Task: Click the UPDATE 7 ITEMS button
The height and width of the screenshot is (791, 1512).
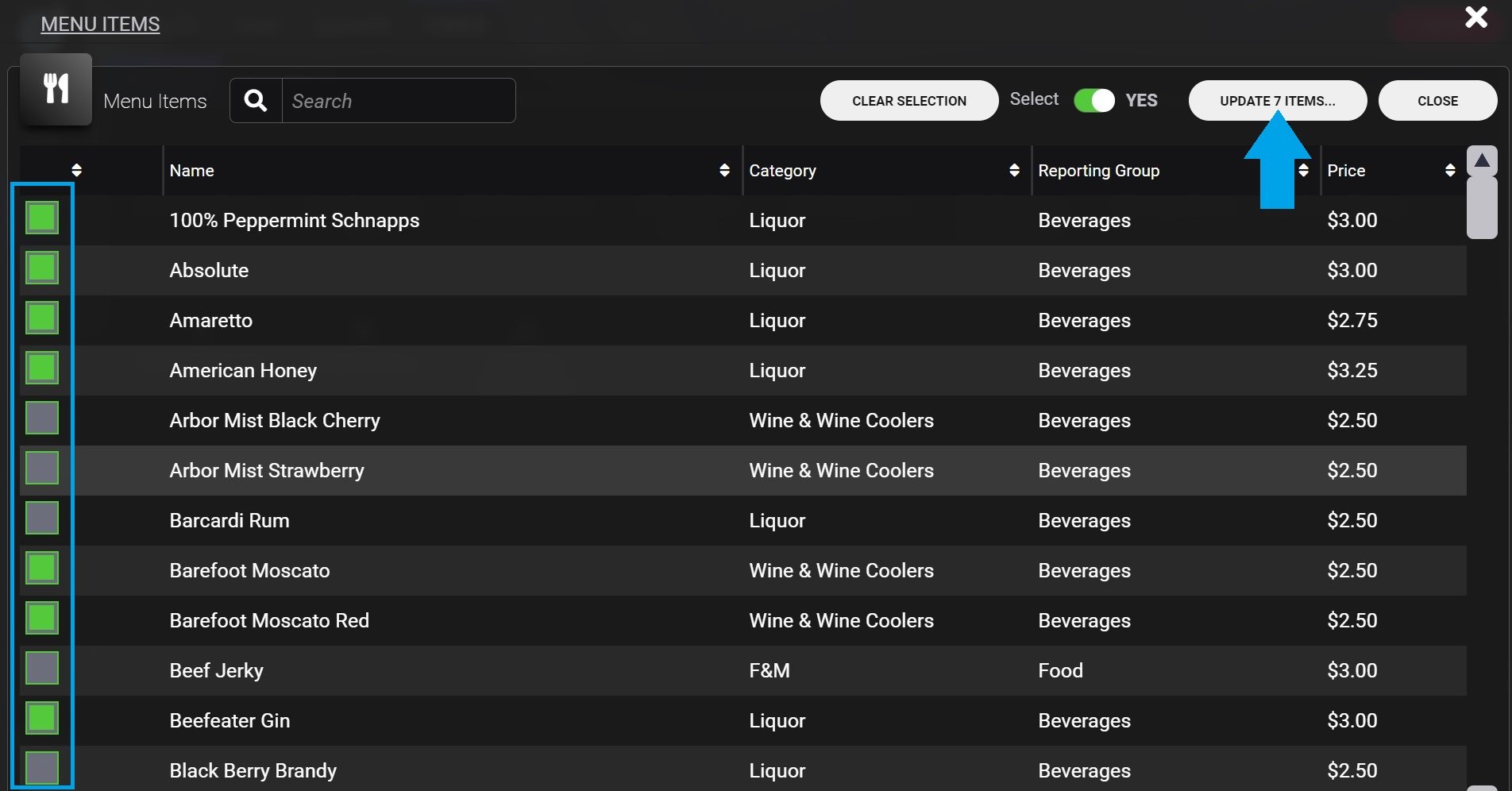Action: [x=1277, y=100]
